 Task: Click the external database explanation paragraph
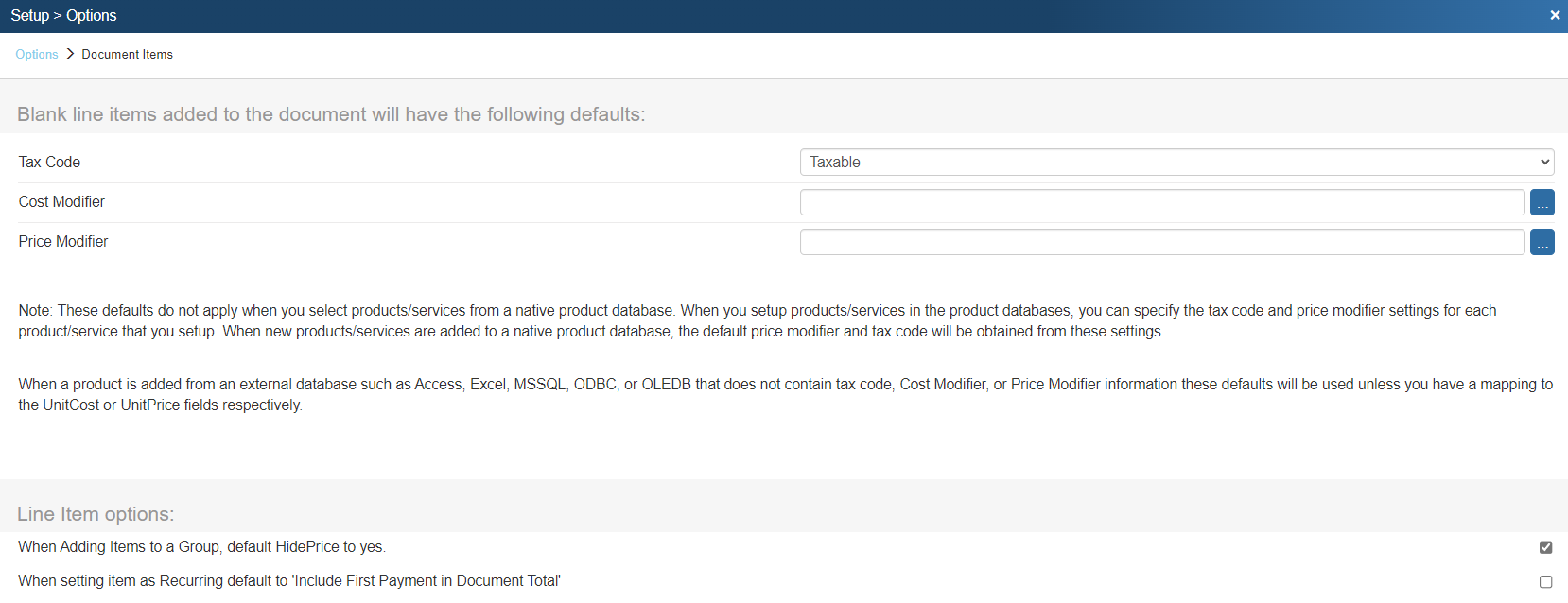click(x=757, y=395)
